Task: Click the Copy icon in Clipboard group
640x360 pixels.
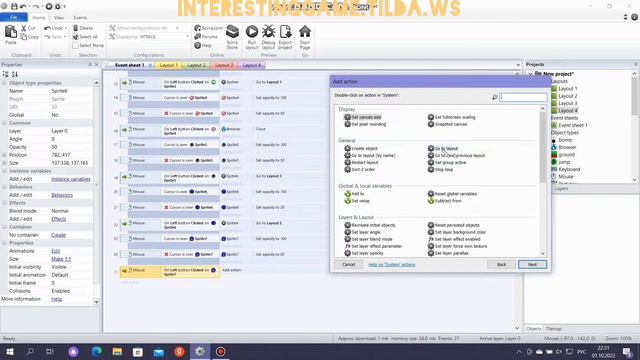Action: click(x=24, y=37)
